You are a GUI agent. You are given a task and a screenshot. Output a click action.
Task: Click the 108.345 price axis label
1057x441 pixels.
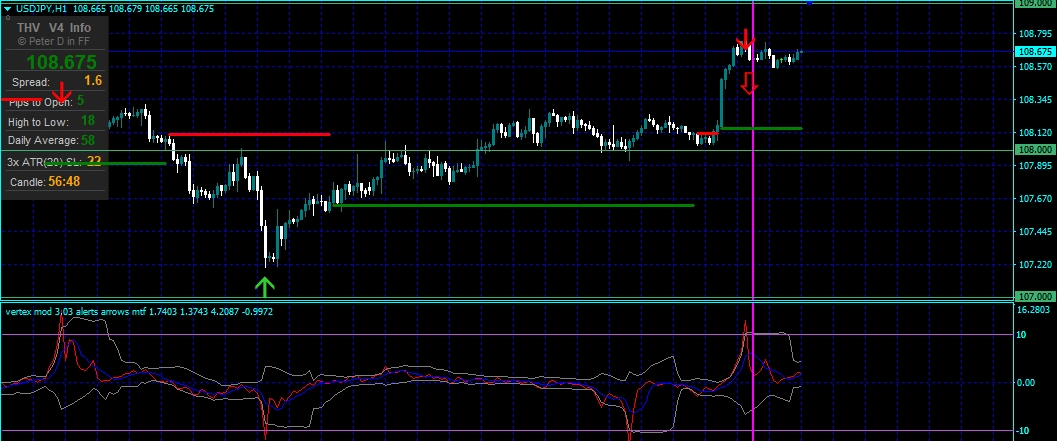[x=1036, y=100]
